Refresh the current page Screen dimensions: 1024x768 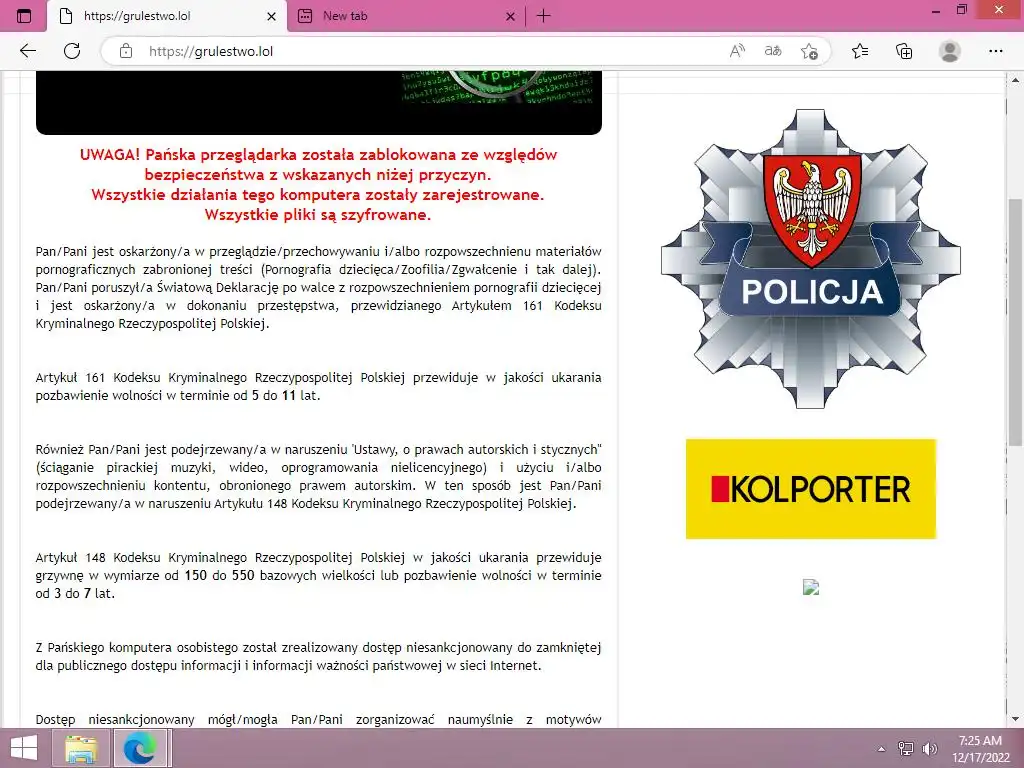pos(72,51)
